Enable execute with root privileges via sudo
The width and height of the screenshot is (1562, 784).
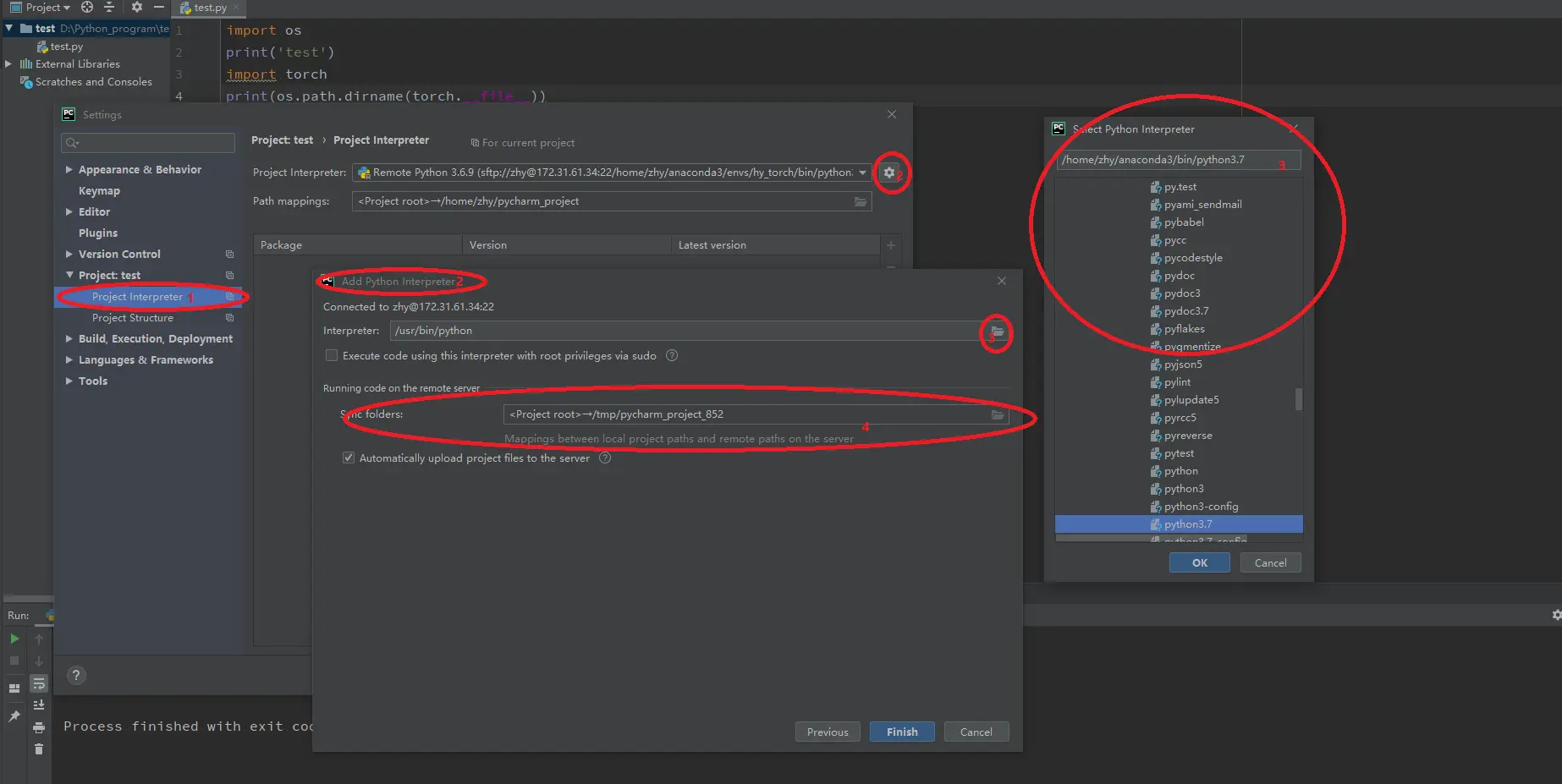pos(332,356)
